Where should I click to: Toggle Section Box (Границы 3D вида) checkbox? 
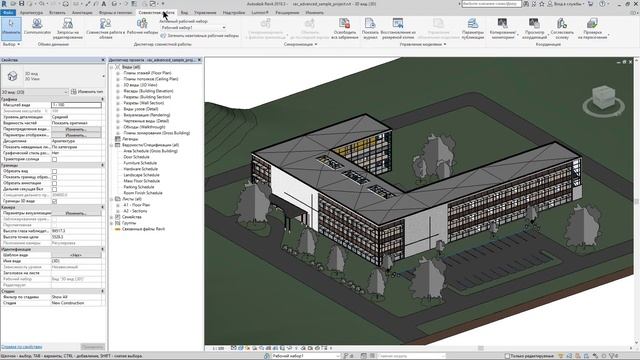click(x=54, y=201)
